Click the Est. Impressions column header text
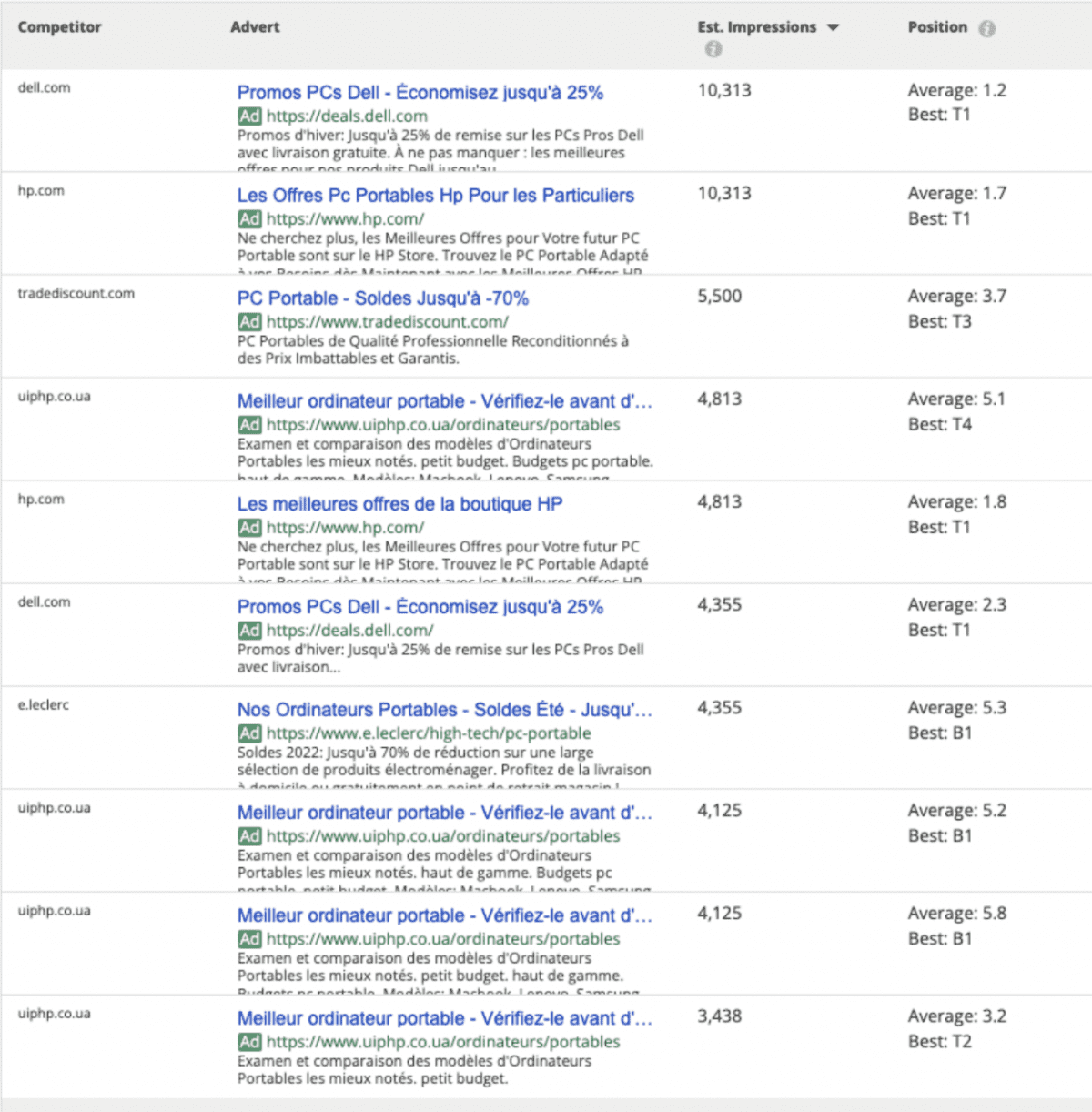This screenshot has height=1112, width=1092. [757, 27]
